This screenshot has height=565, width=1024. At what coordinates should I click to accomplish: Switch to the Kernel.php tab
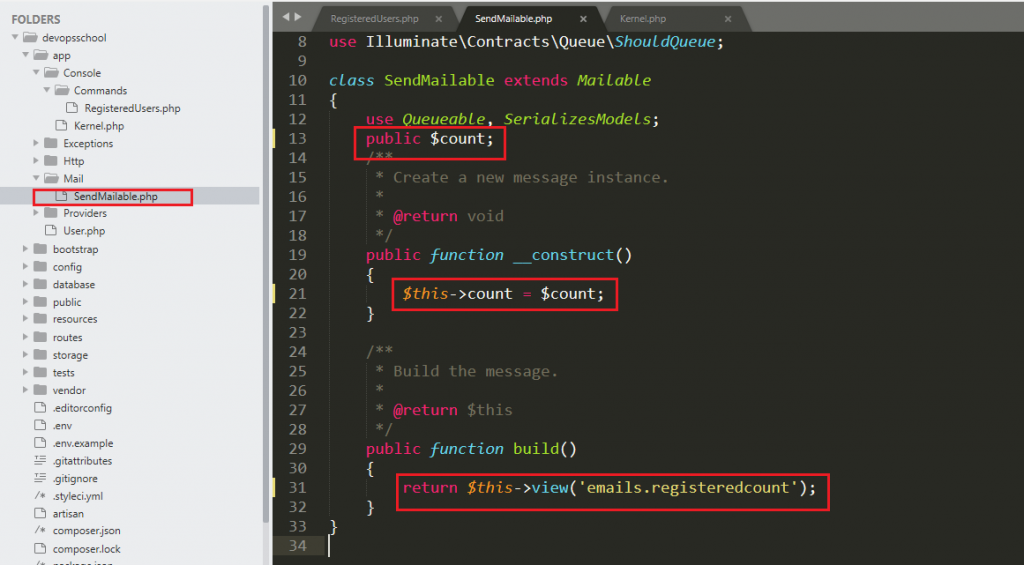coord(644,18)
